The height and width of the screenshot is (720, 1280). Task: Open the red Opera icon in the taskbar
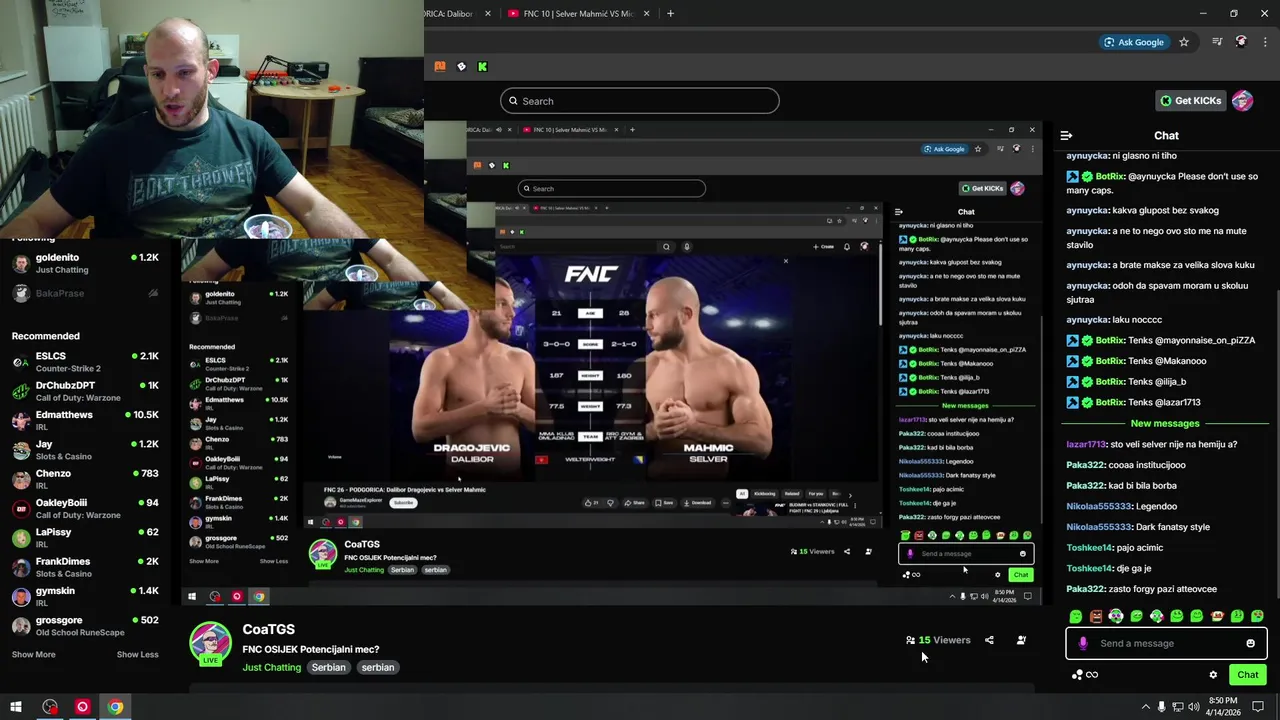tap(82, 707)
